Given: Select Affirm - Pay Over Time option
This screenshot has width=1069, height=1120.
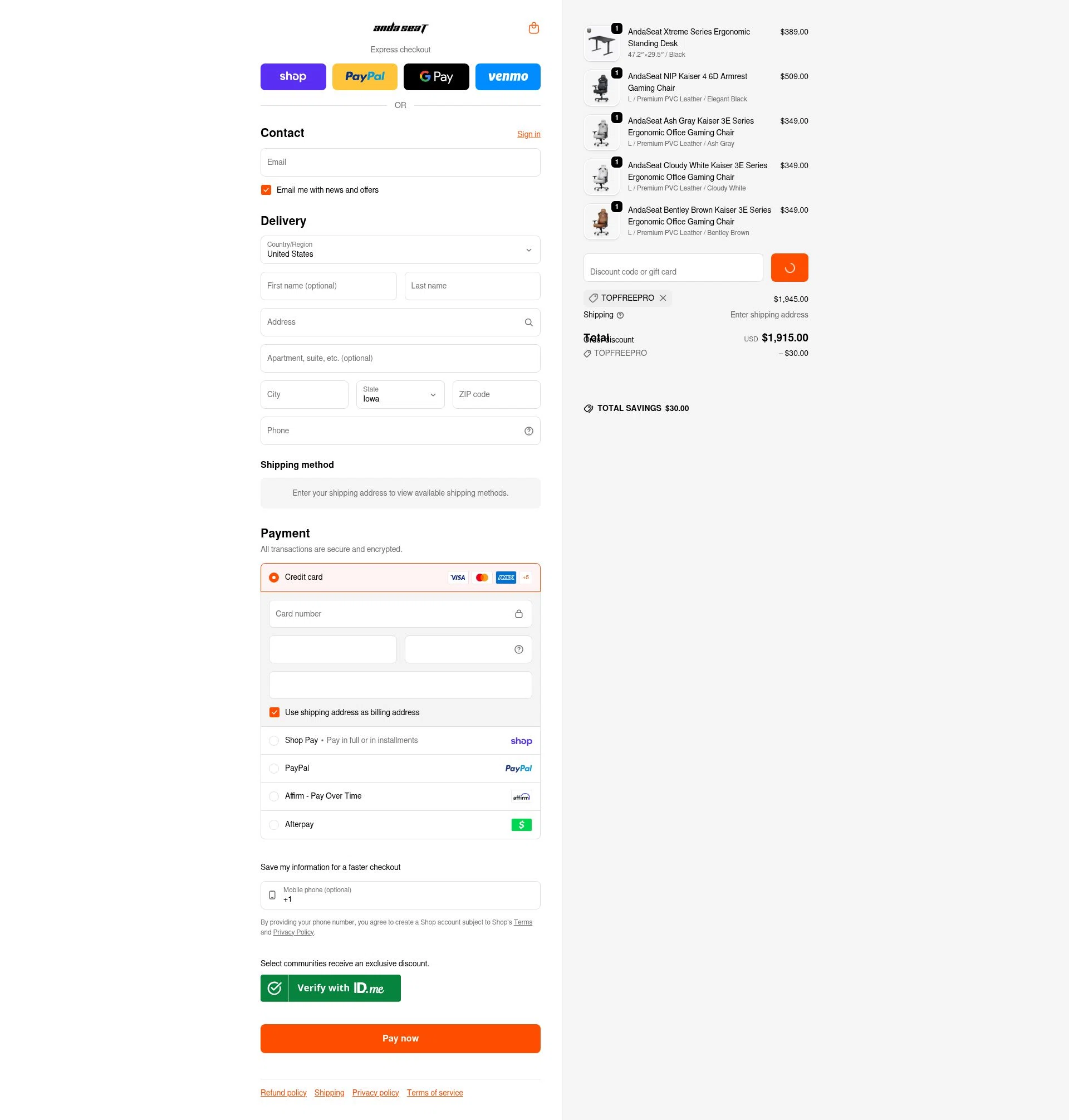Looking at the screenshot, I should [273, 796].
